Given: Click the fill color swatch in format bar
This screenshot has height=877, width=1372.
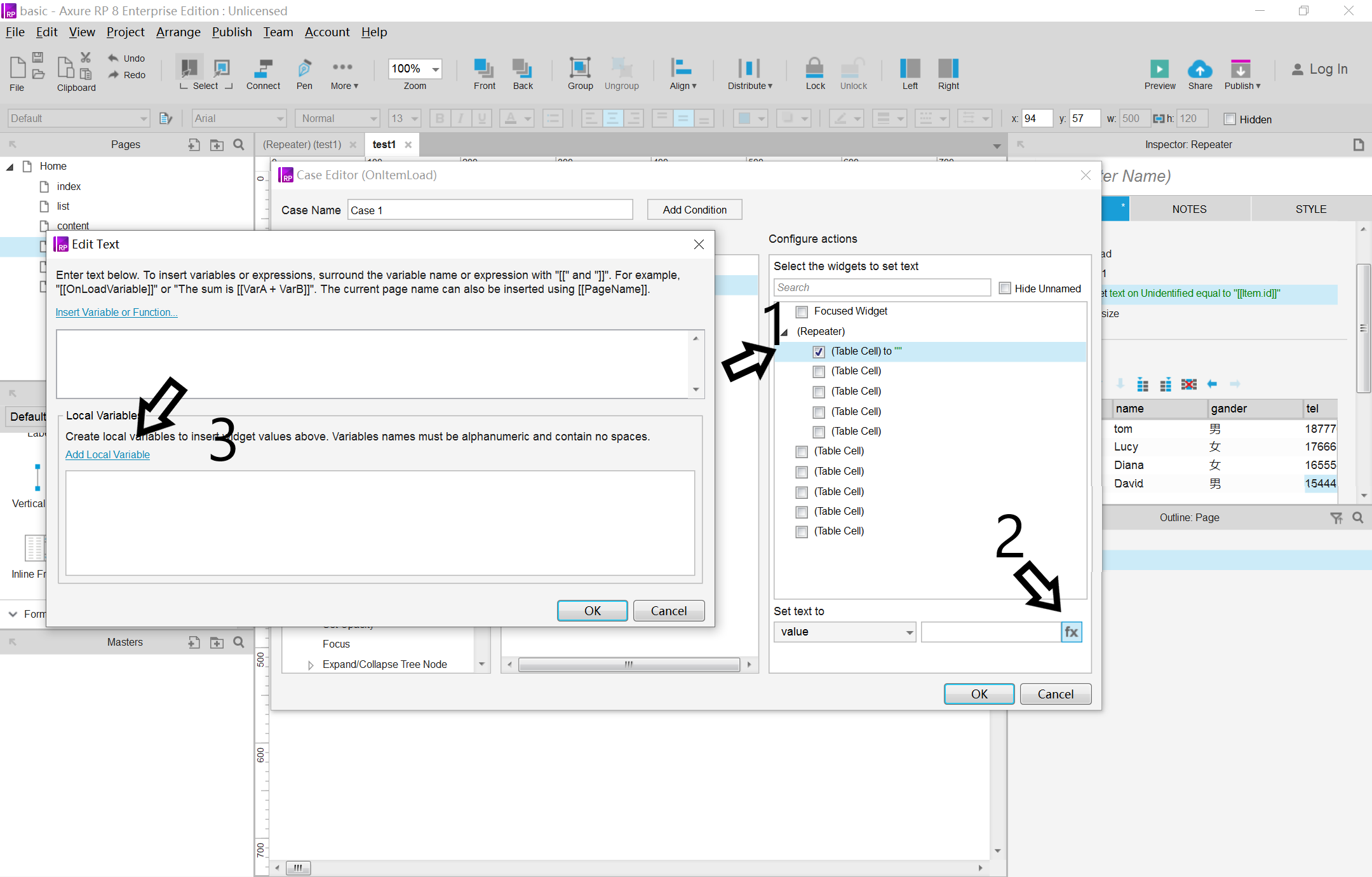Looking at the screenshot, I should (x=744, y=119).
